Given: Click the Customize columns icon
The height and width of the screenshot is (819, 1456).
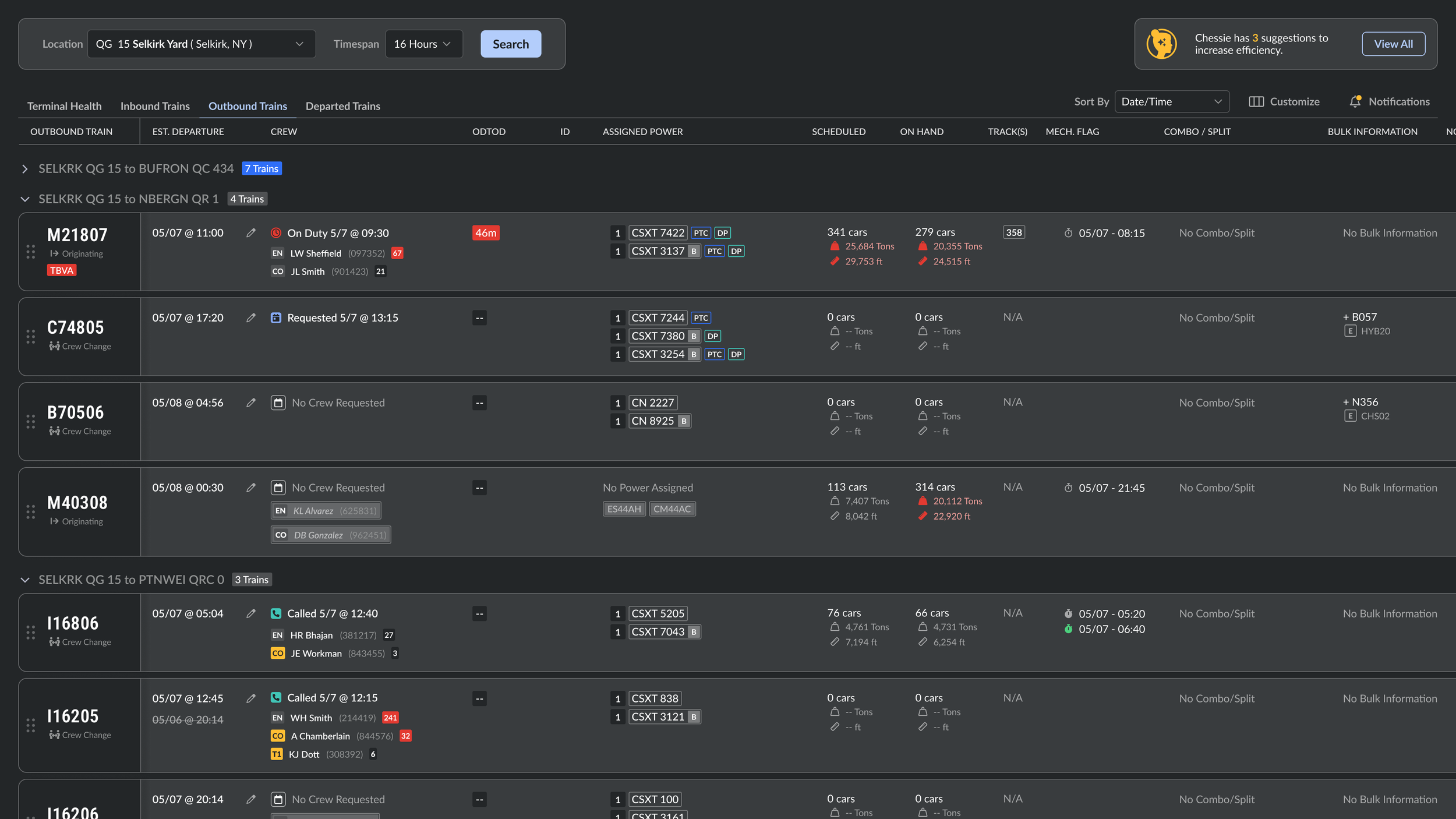Looking at the screenshot, I should coord(1256,102).
